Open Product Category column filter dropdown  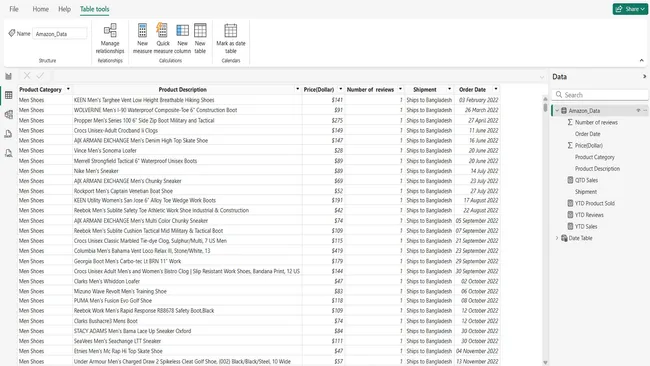tap(68, 89)
